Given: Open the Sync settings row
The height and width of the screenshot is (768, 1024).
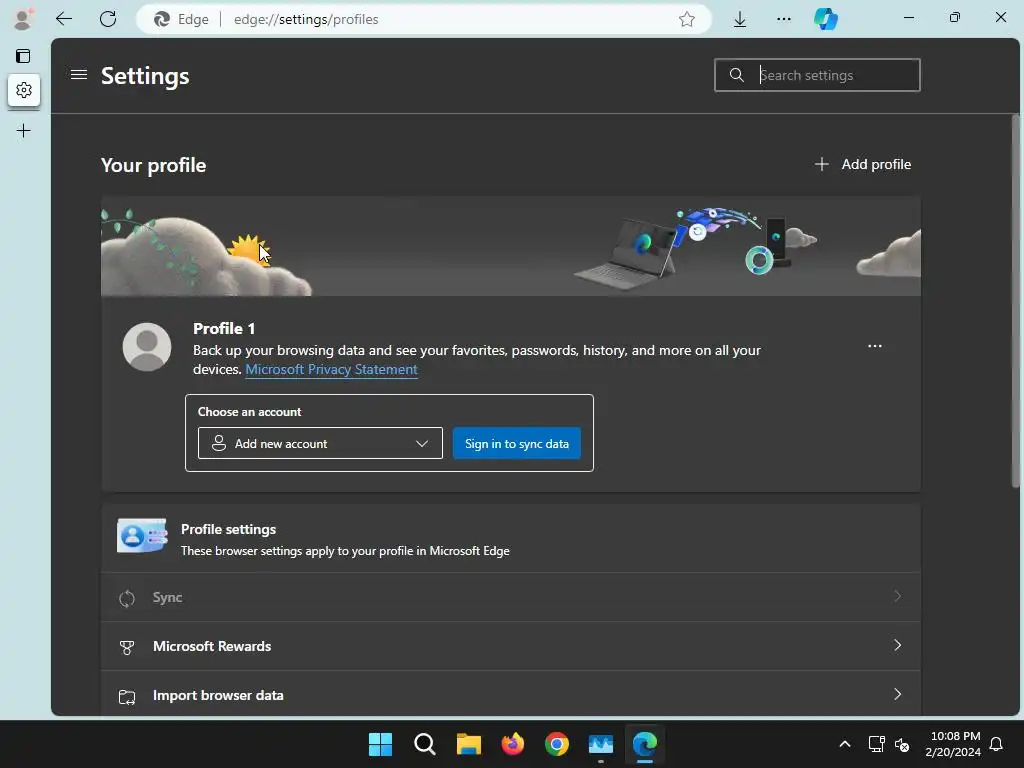Looking at the screenshot, I should (511, 598).
